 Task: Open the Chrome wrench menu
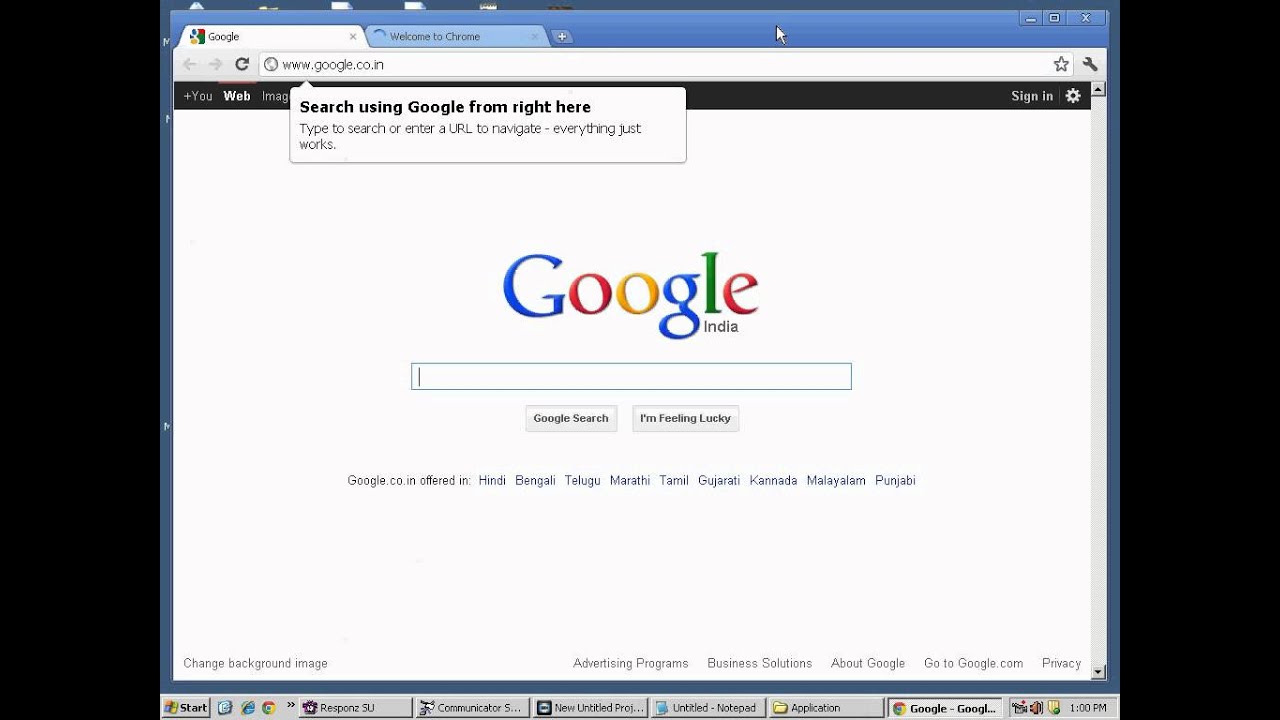point(1090,64)
